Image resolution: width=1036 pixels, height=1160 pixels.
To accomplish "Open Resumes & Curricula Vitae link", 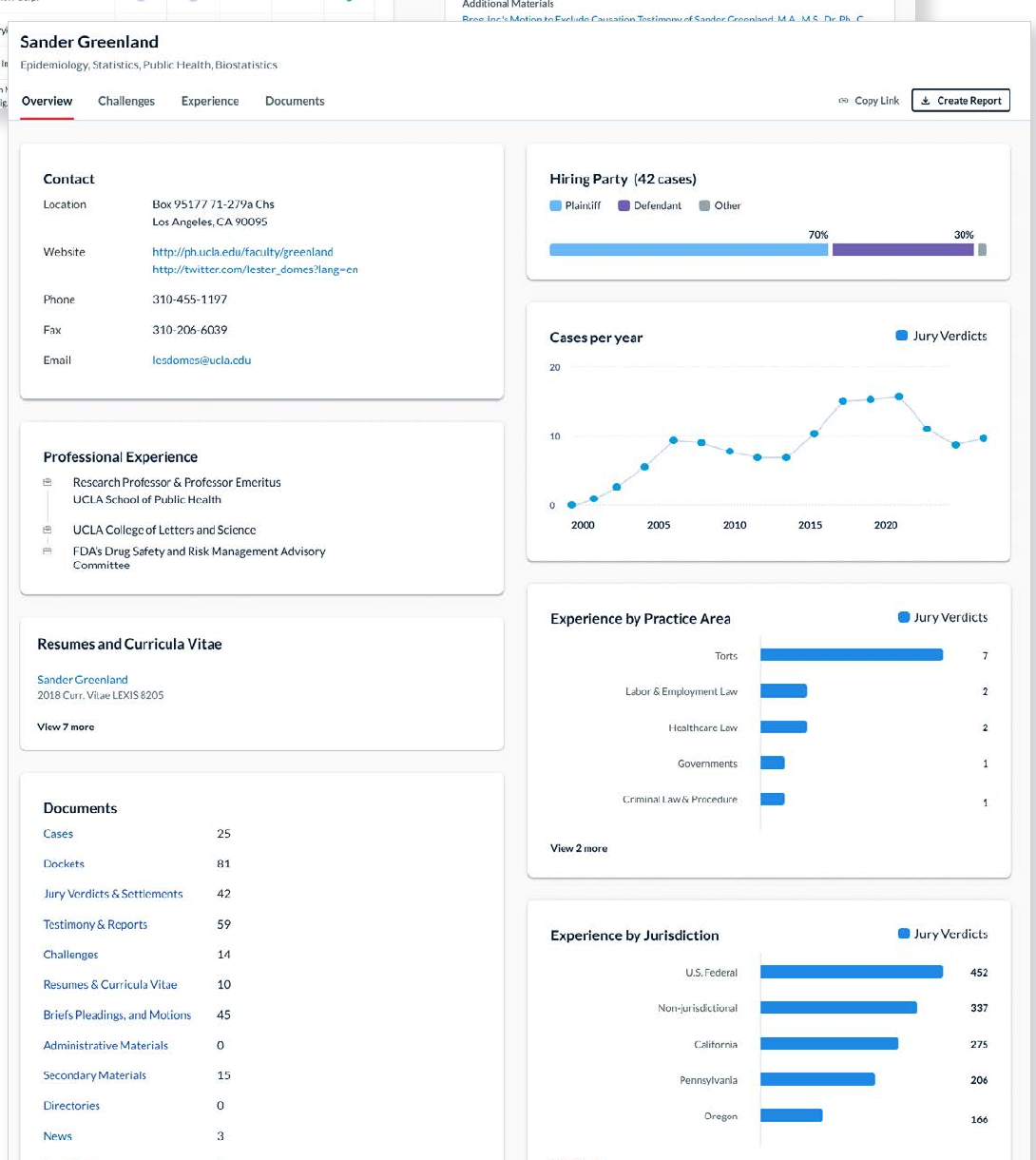I will (110, 985).
